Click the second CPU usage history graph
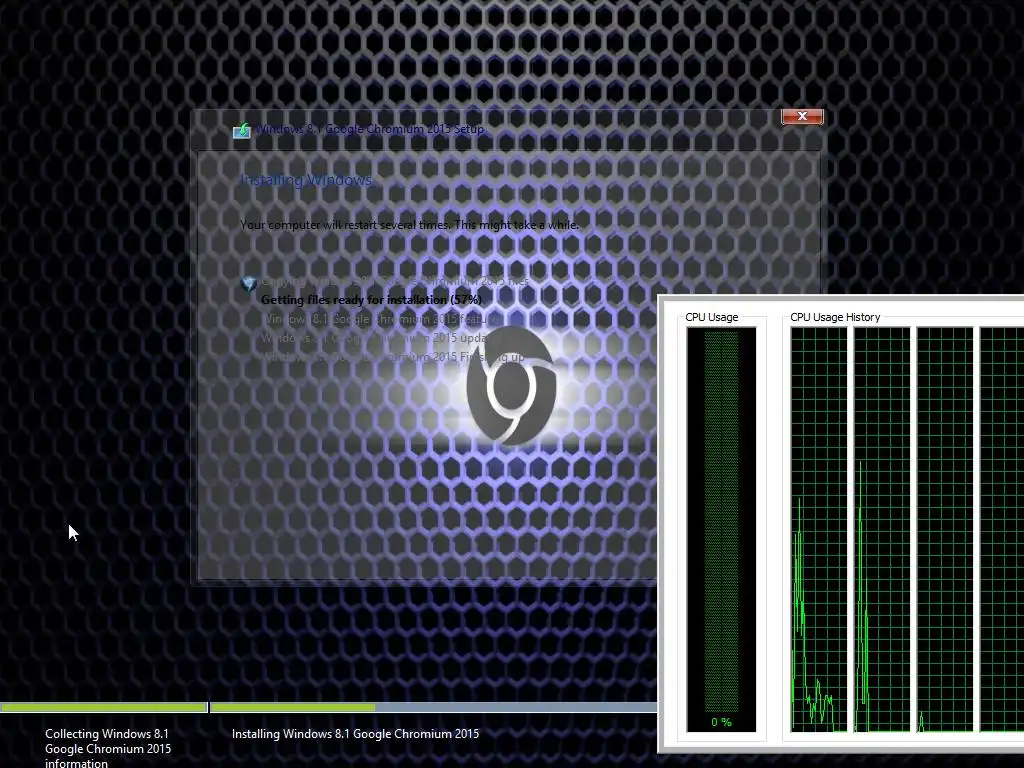This screenshot has width=1024, height=768. (882, 529)
